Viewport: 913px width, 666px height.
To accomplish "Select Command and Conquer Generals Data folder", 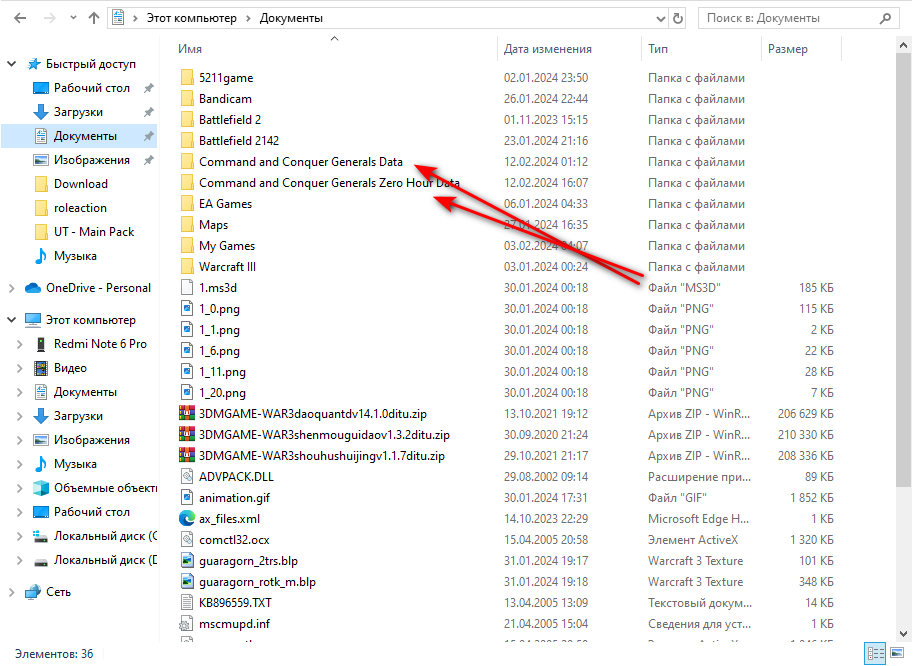I will click(300, 162).
